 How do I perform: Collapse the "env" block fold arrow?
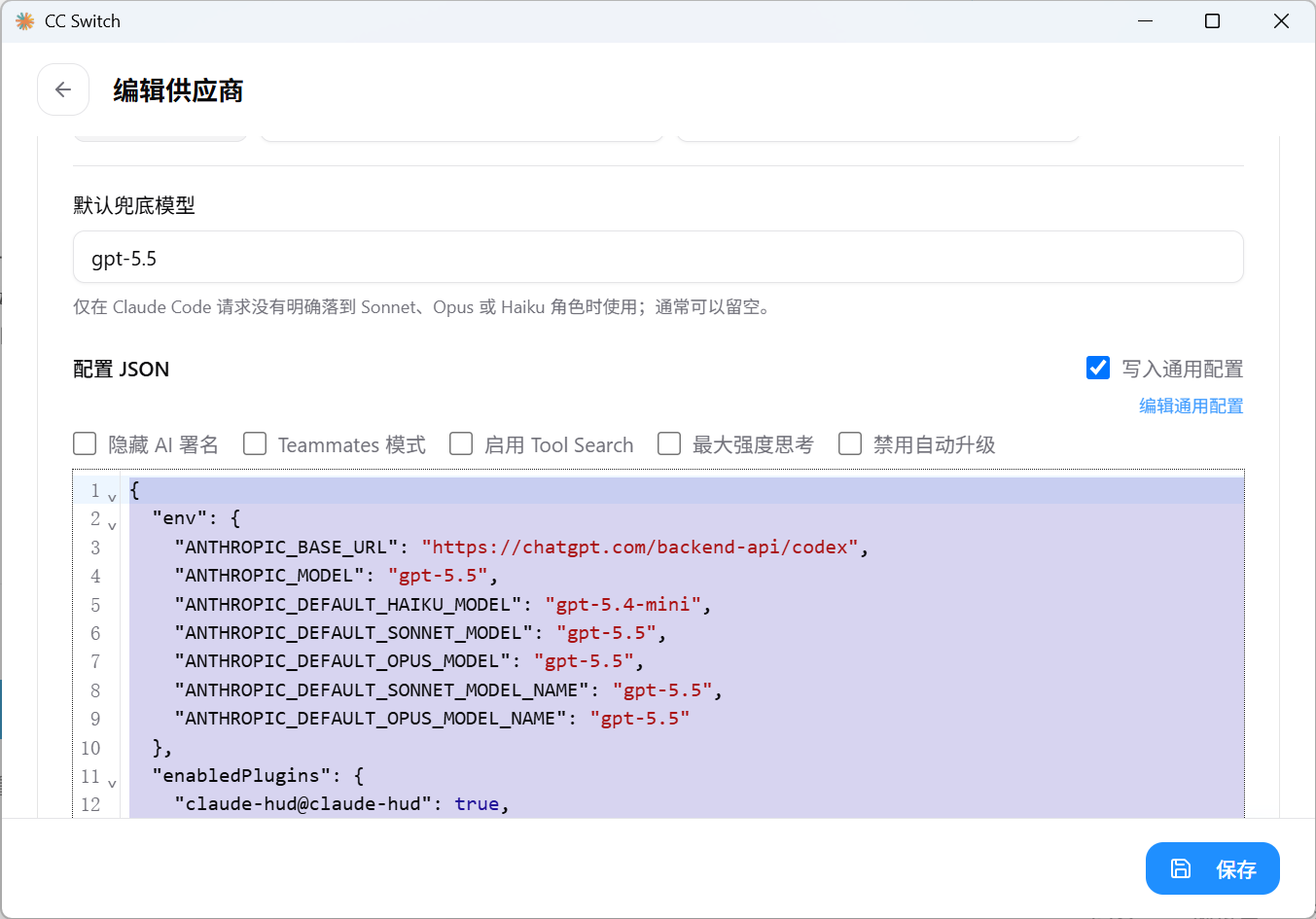point(112,525)
